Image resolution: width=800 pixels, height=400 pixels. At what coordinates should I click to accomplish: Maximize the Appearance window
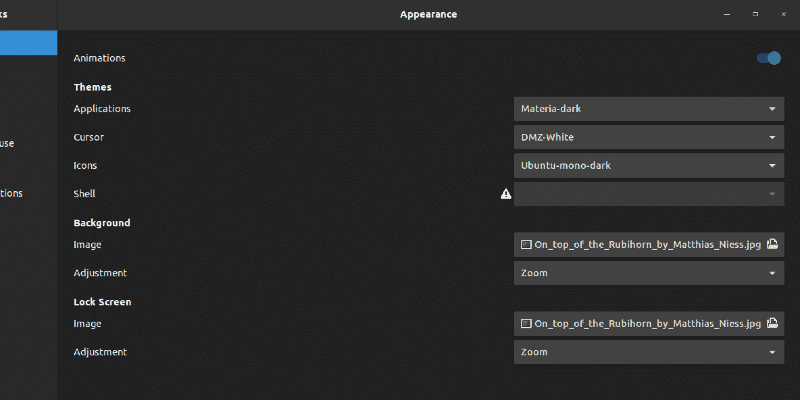756,14
